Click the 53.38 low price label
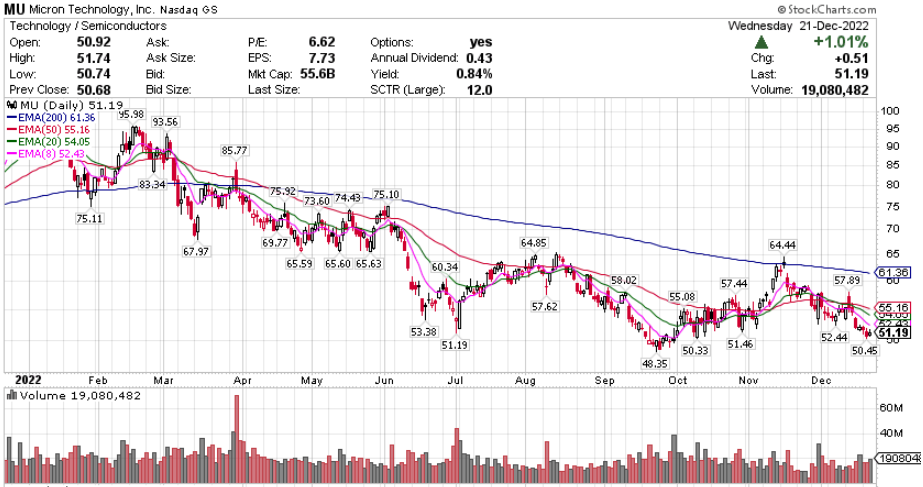The height and width of the screenshot is (487, 923). [423, 332]
